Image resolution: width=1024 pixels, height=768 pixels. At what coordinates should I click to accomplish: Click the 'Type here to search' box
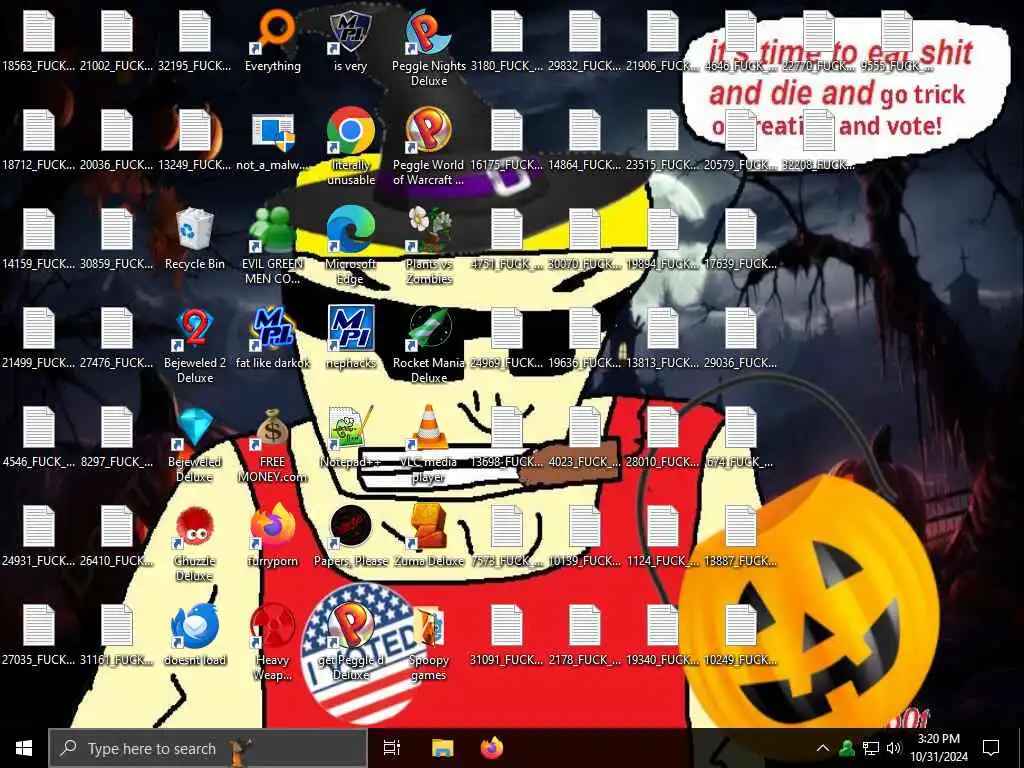(208, 748)
